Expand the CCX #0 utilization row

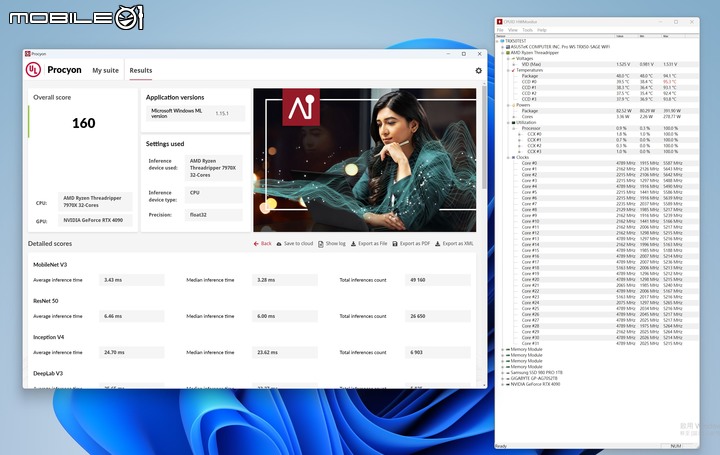519,134
